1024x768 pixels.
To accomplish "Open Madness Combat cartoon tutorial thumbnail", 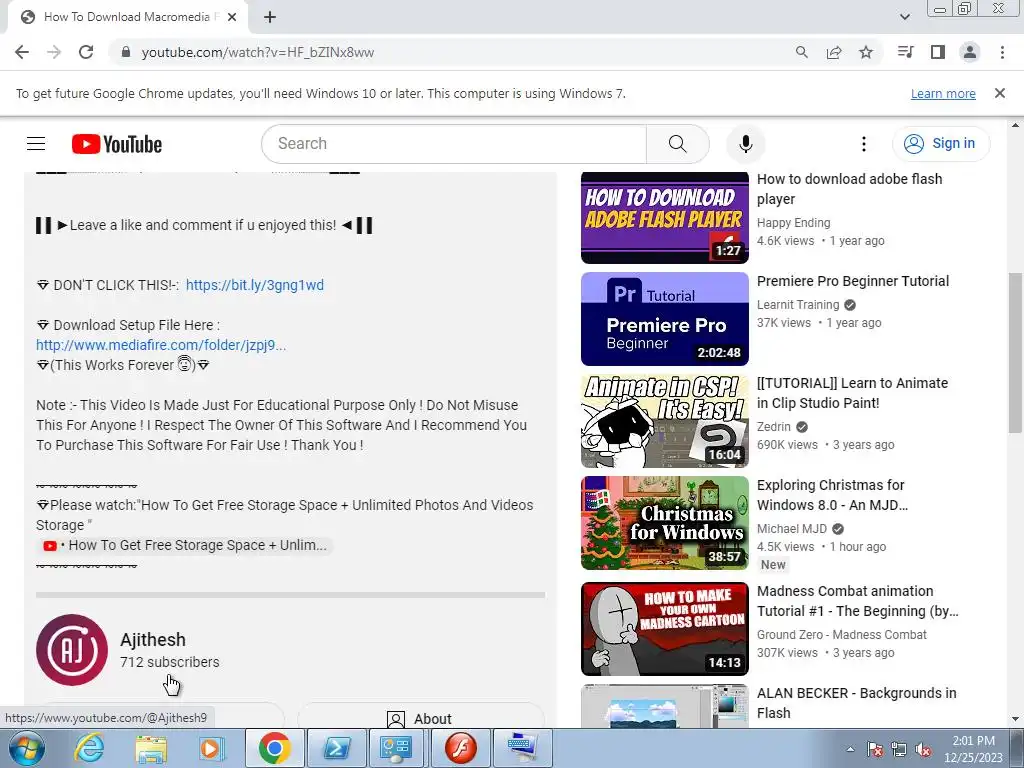I will coord(665,629).
